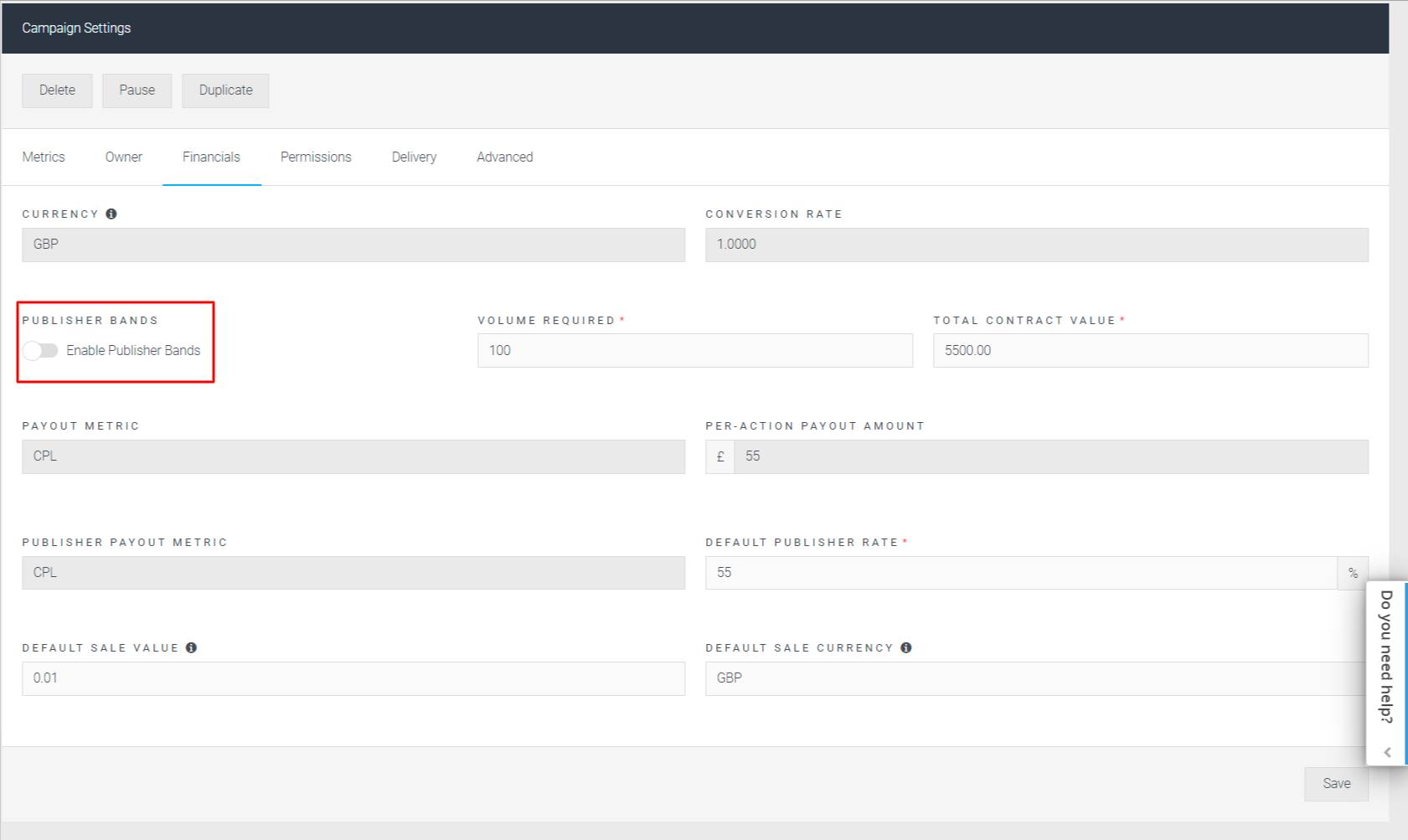Screen dimensions: 1408x840
Task: Click the Default Sale Currency info icon
Action: click(905, 647)
